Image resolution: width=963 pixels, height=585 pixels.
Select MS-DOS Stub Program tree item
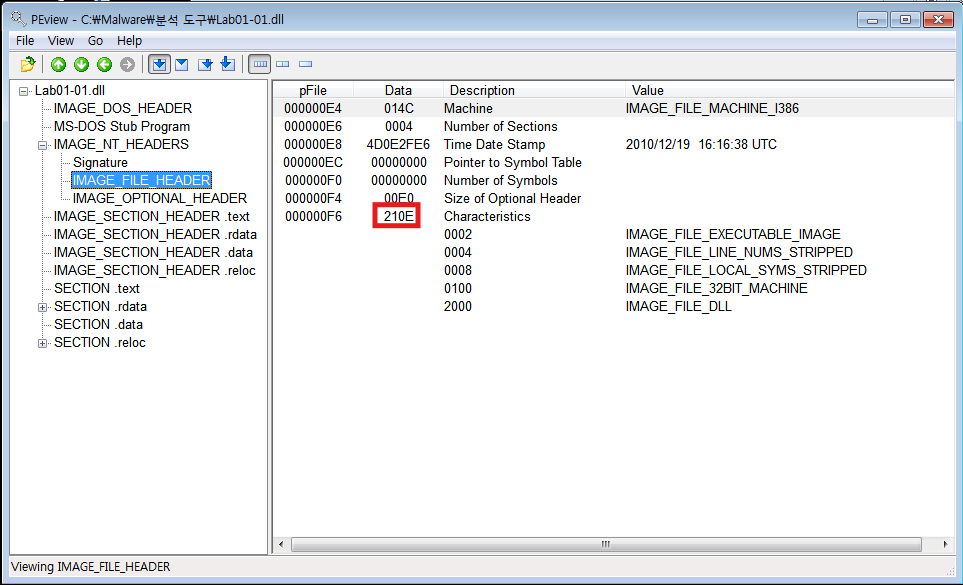pos(122,126)
